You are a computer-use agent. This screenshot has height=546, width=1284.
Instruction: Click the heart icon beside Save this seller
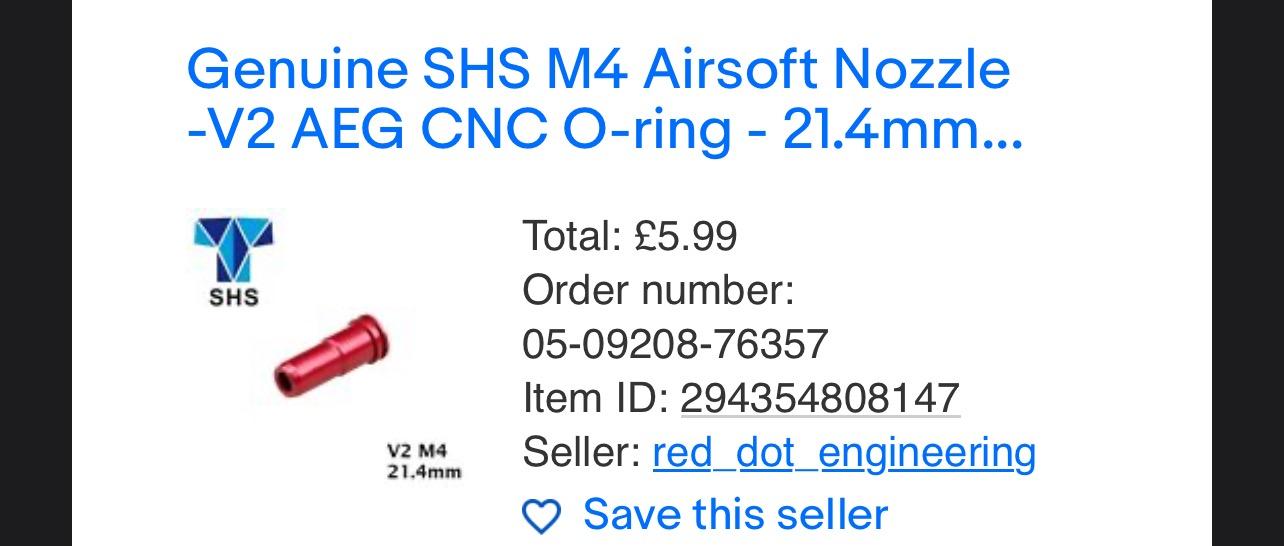(x=542, y=517)
